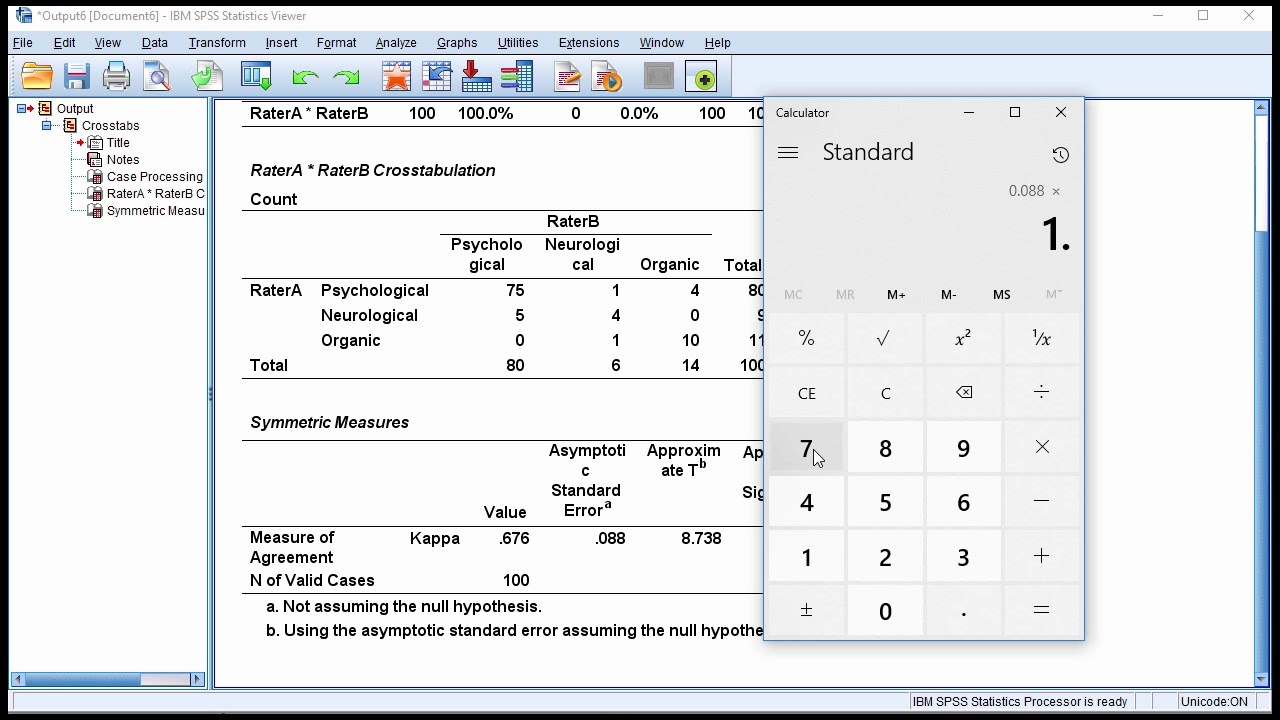Click the square root key

click(884, 339)
